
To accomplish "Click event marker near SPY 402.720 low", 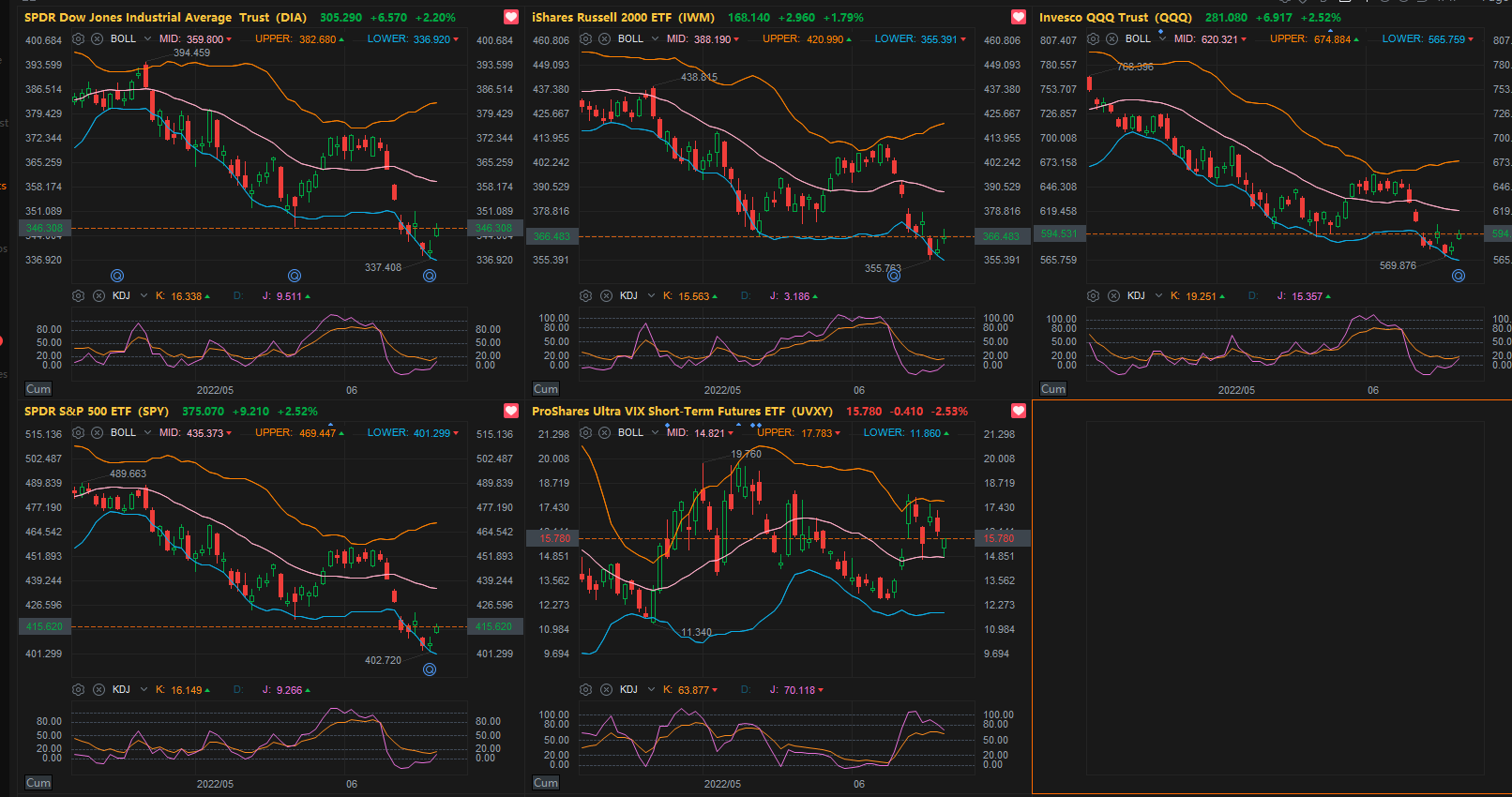I will tap(430, 669).
